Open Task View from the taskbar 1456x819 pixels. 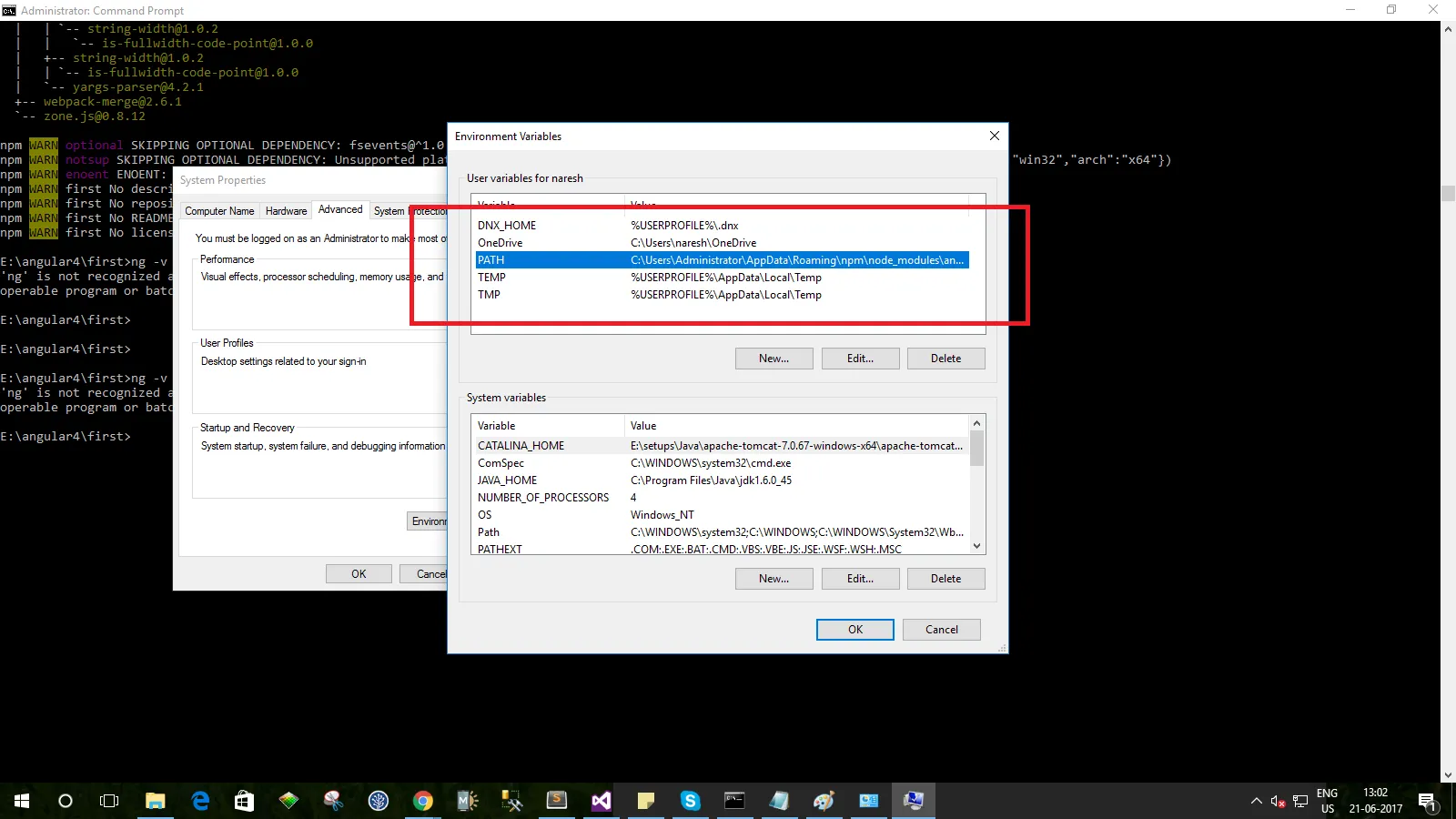(109, 801)
